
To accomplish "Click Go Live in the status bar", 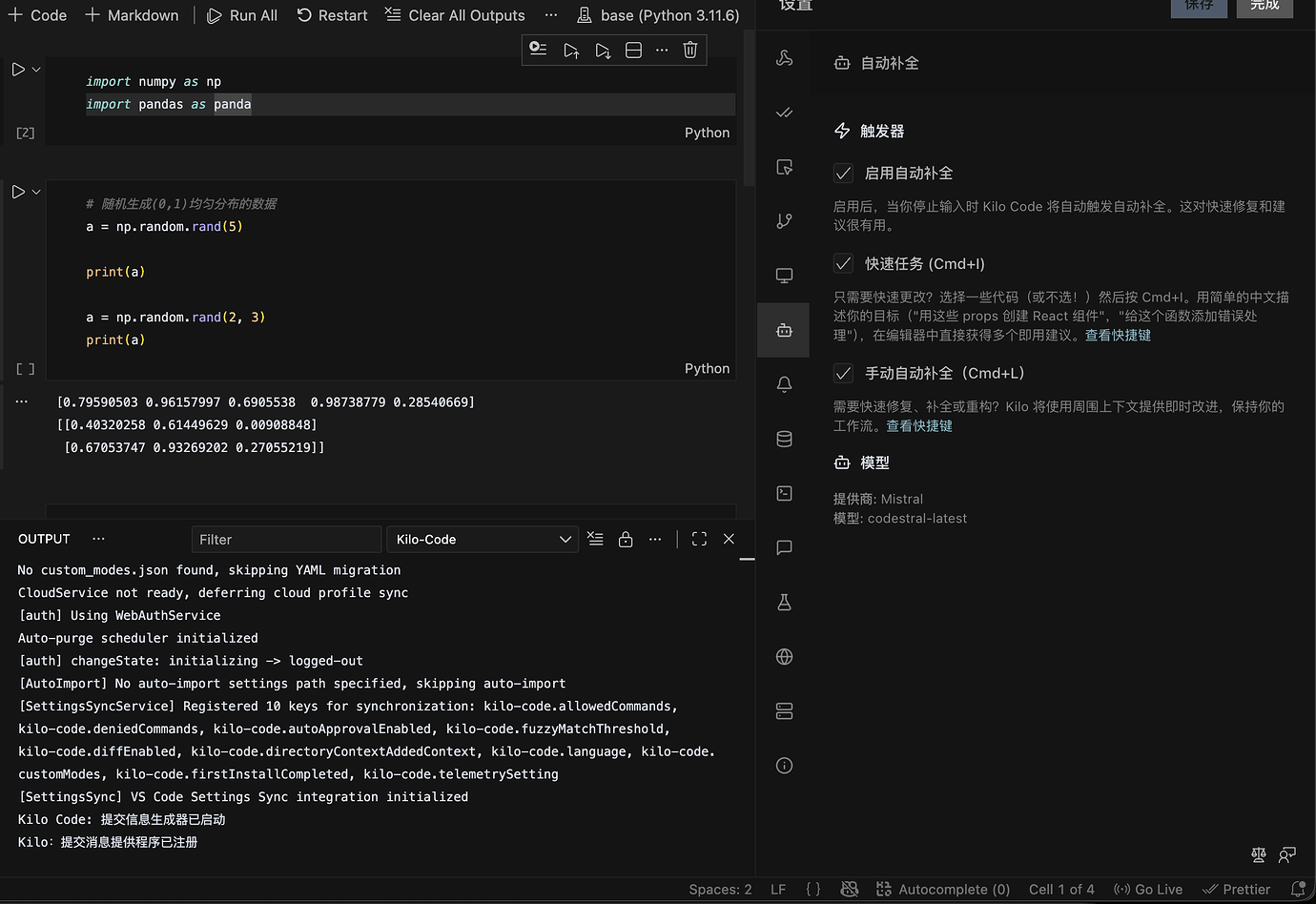I will click(1148, 890).
